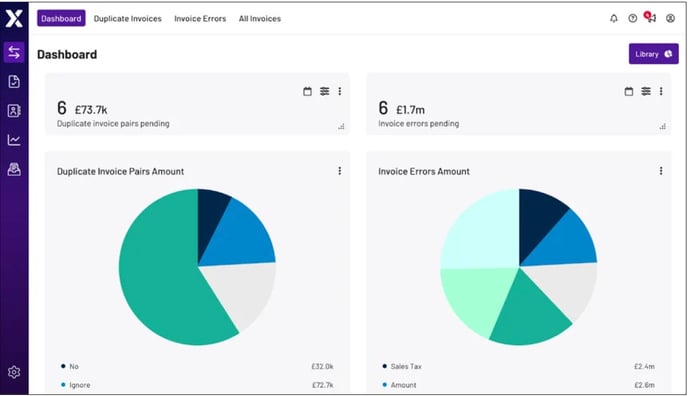Viewport: 688px width, 396px height.
Task: Open the transfer arrows sidebar section
Action: coord(14,52)
